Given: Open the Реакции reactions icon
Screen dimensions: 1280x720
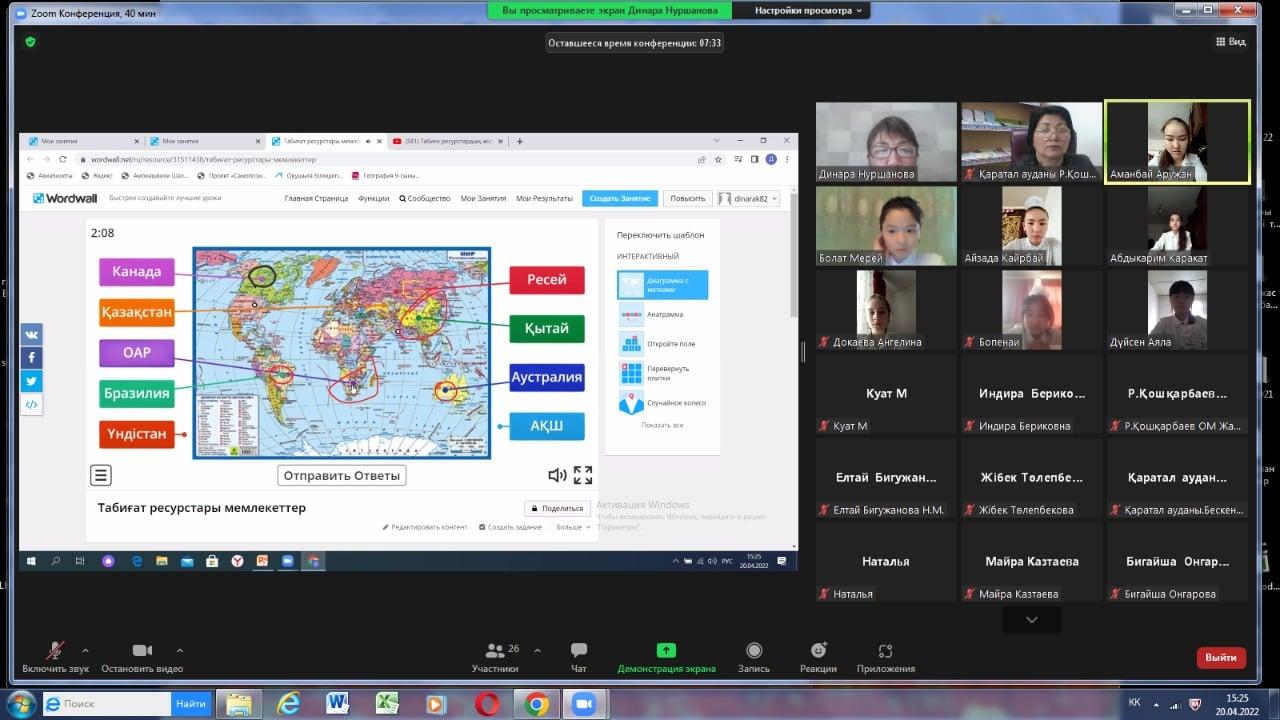Looking at the screenshot, I should click(x=818, y=651).
